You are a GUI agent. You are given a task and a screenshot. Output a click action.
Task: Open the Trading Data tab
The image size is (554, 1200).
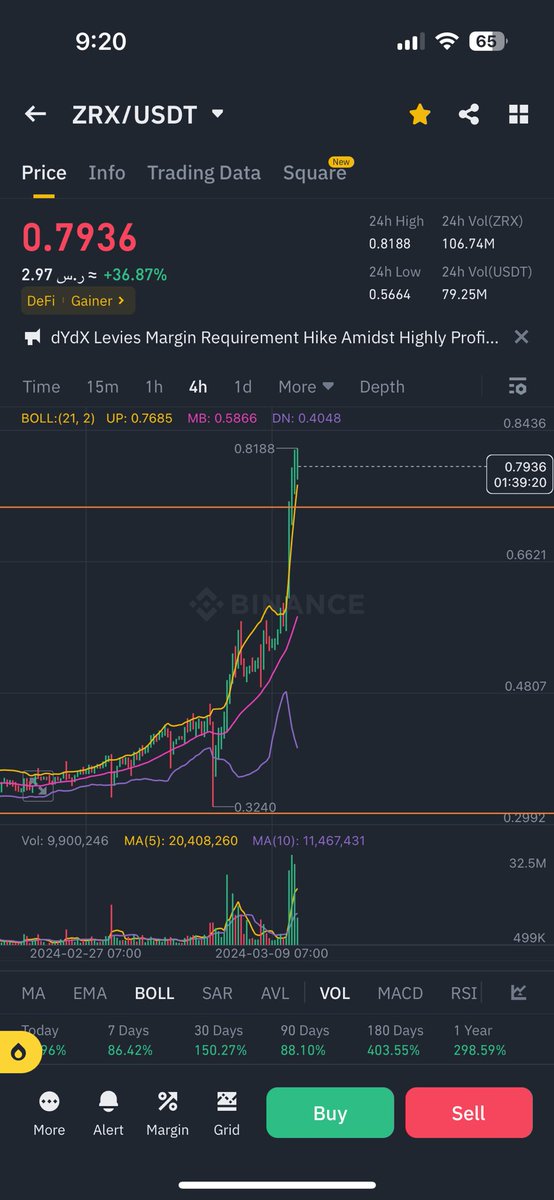click(x=204, y=172)
